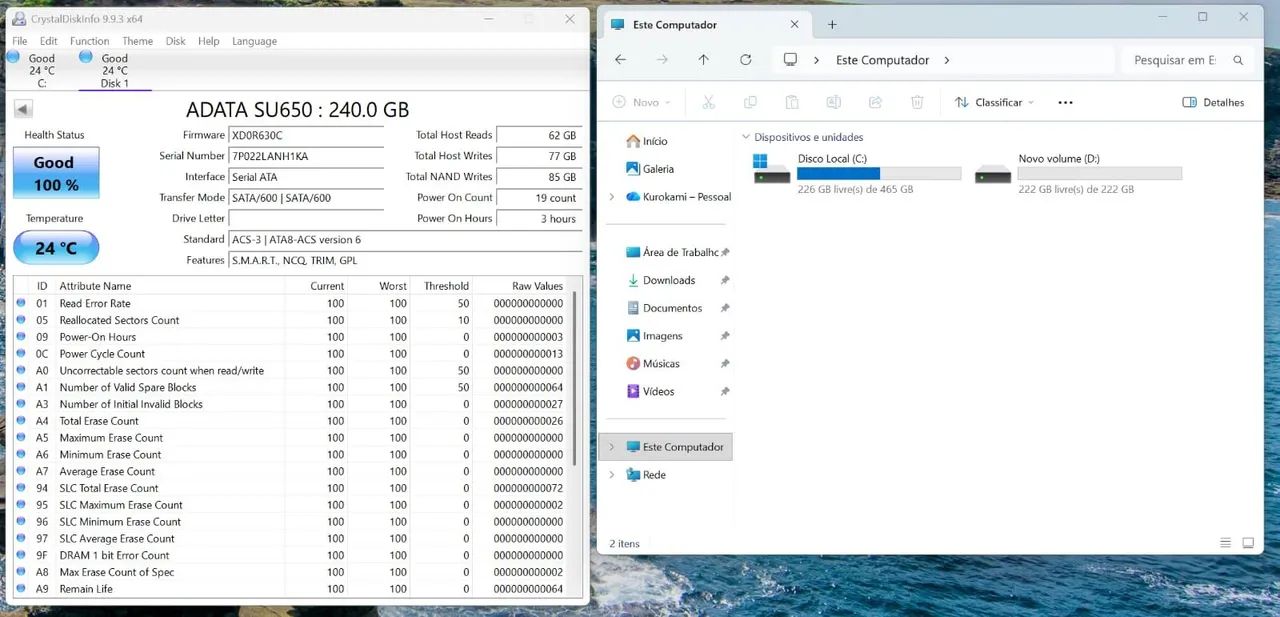Select the Power Cycle Count attribute row
Viewport: 1280px width, 617px height.
[x=291, y=354]
